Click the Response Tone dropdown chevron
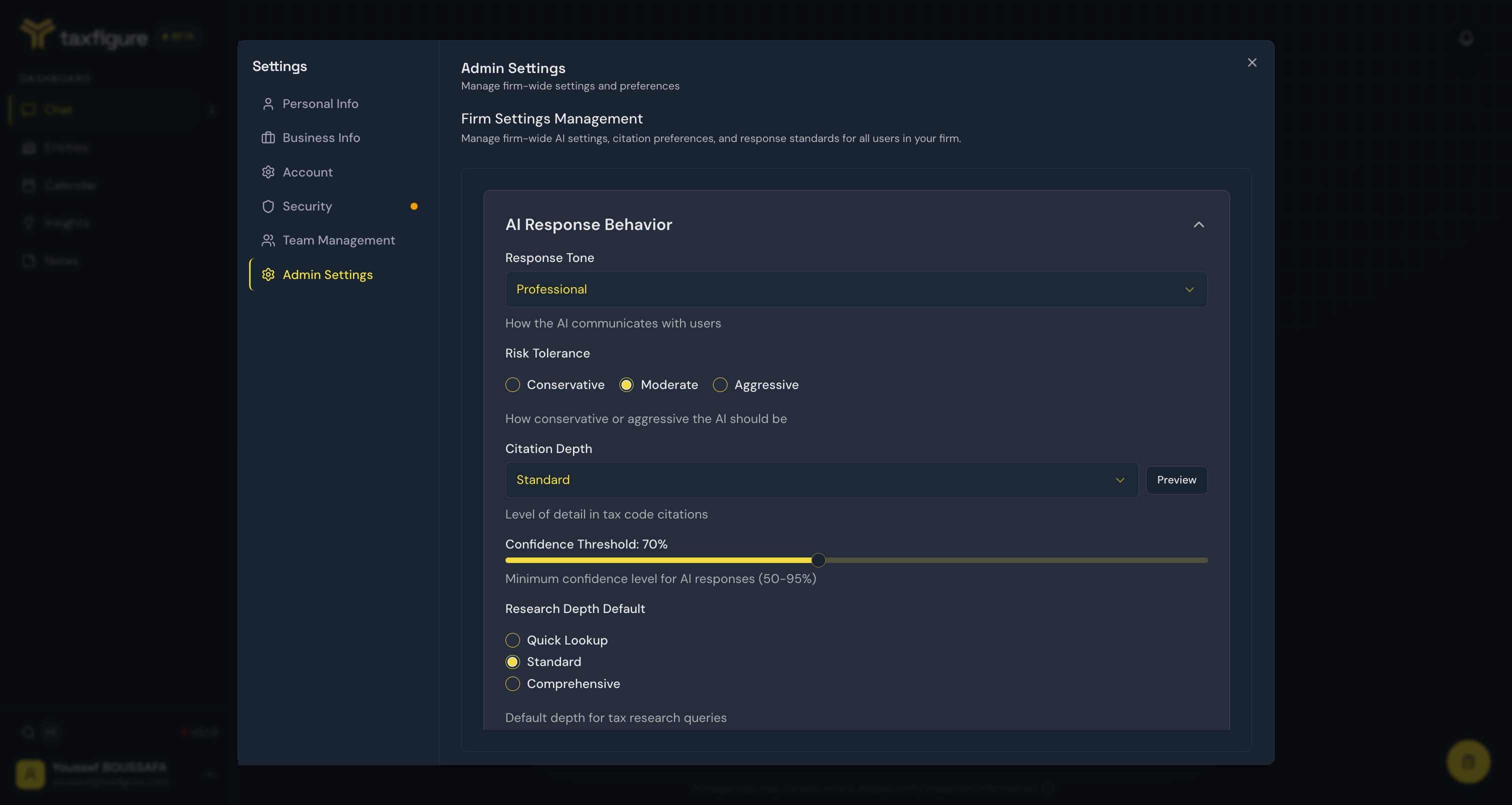This screenshot has height=805, width=1512. tap(1189, 289)
